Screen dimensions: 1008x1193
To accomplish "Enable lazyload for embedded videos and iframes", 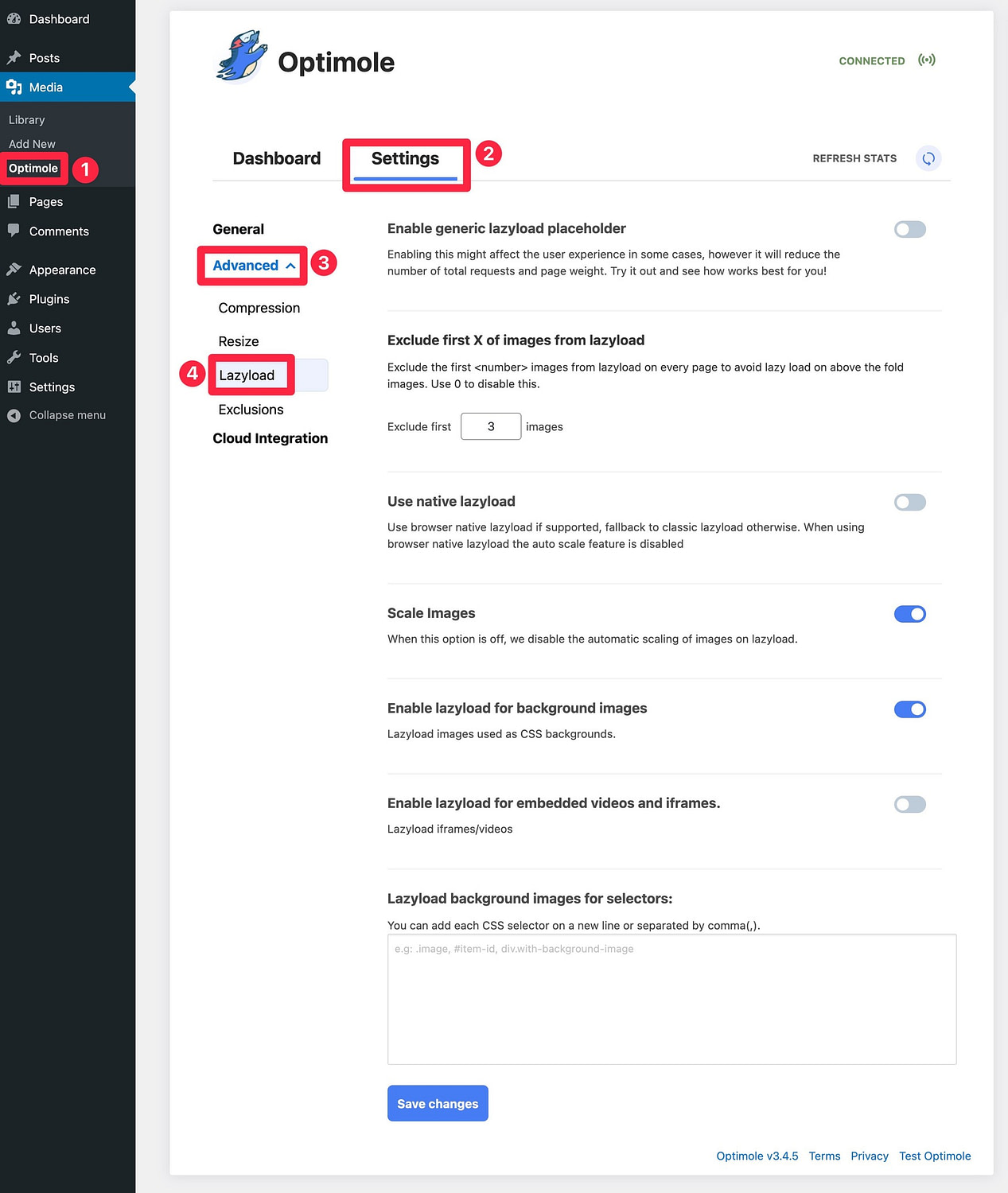I will (909, 804).
